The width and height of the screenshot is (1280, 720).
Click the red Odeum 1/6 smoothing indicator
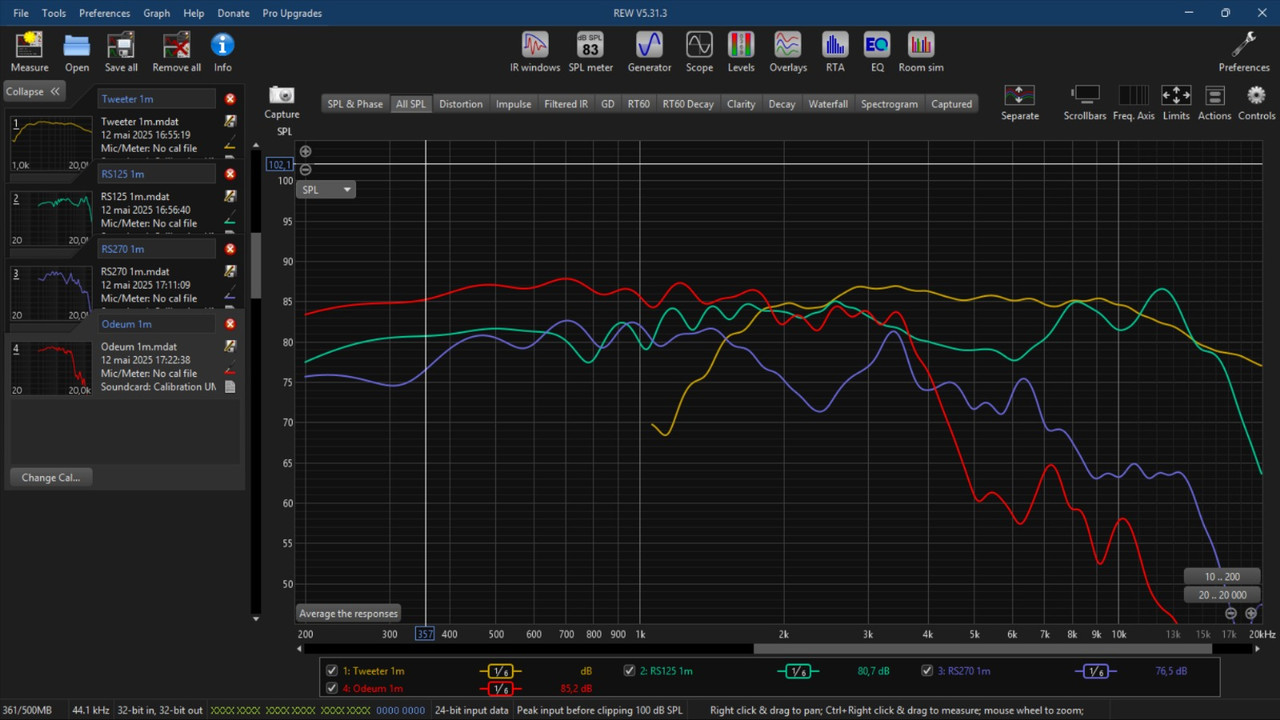(x=501, y=689)
